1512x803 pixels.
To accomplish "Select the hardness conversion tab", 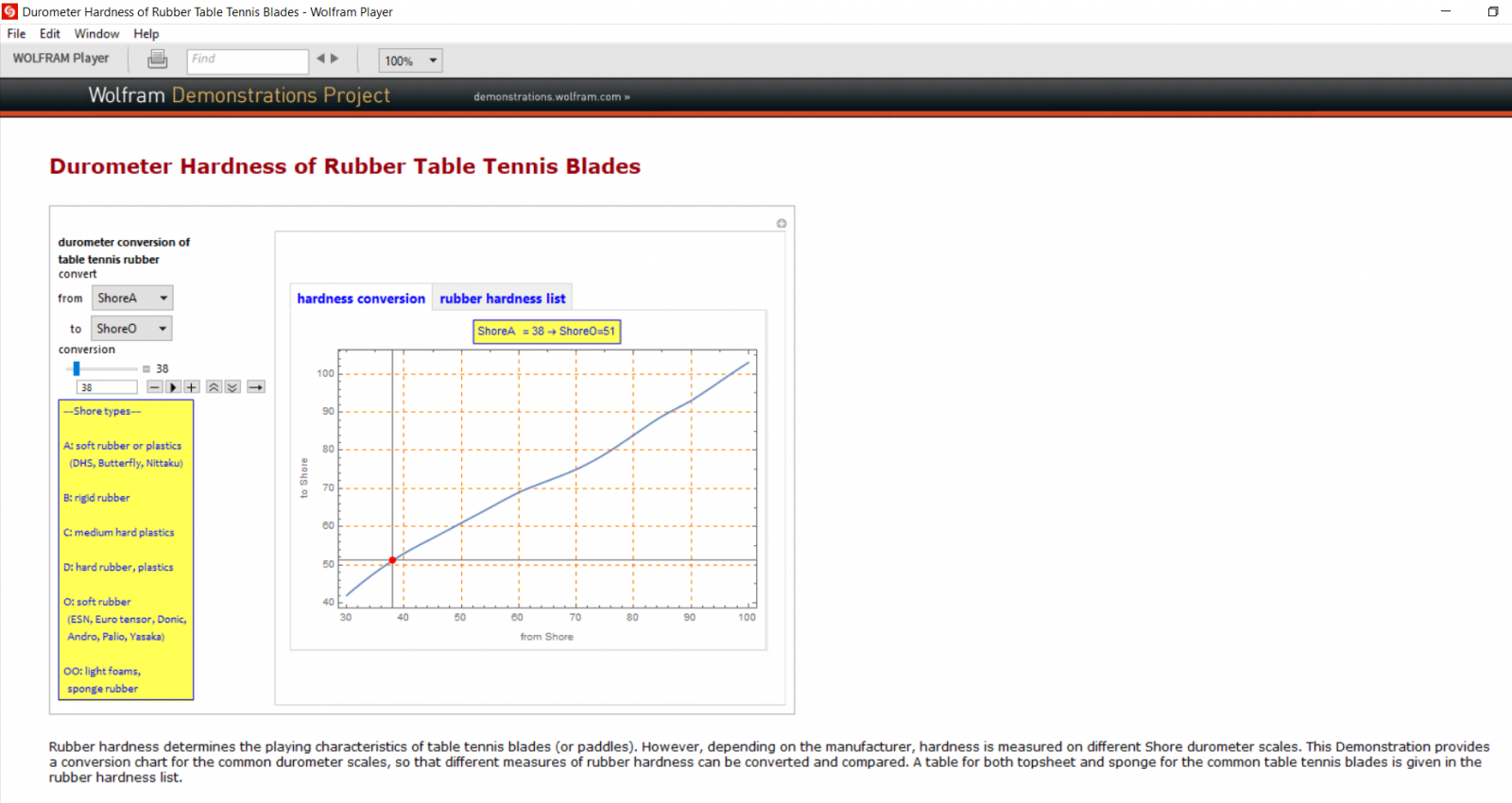I will click(x=361, y=299).
